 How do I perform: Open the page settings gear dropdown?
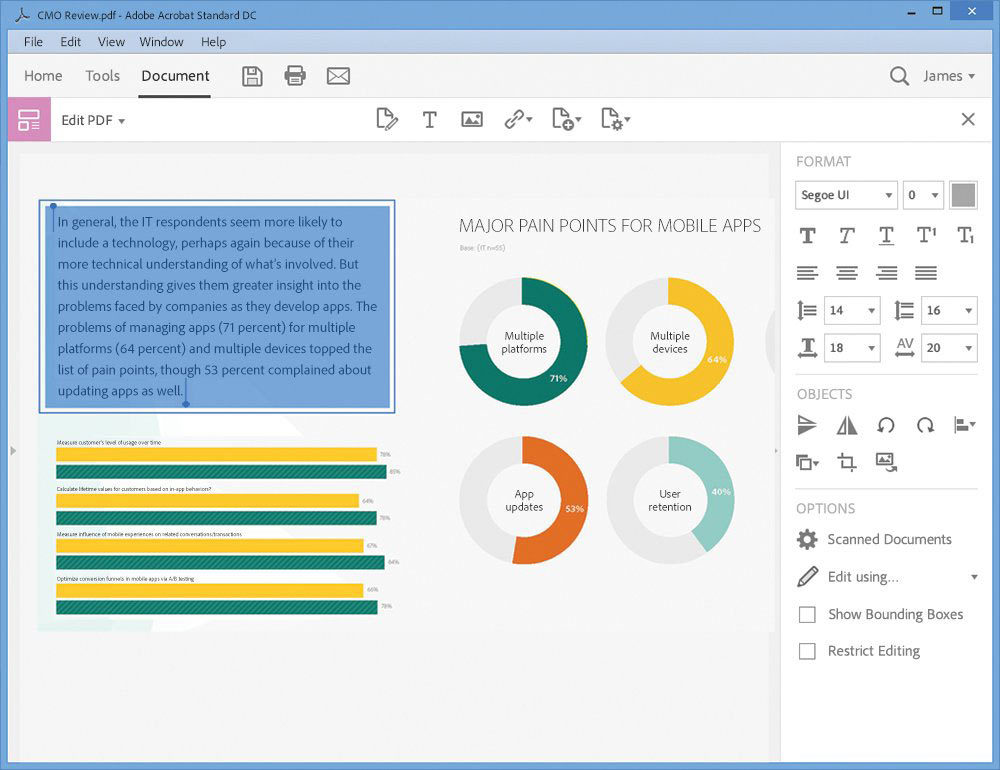pyautogui.click(x=628, y=119)
